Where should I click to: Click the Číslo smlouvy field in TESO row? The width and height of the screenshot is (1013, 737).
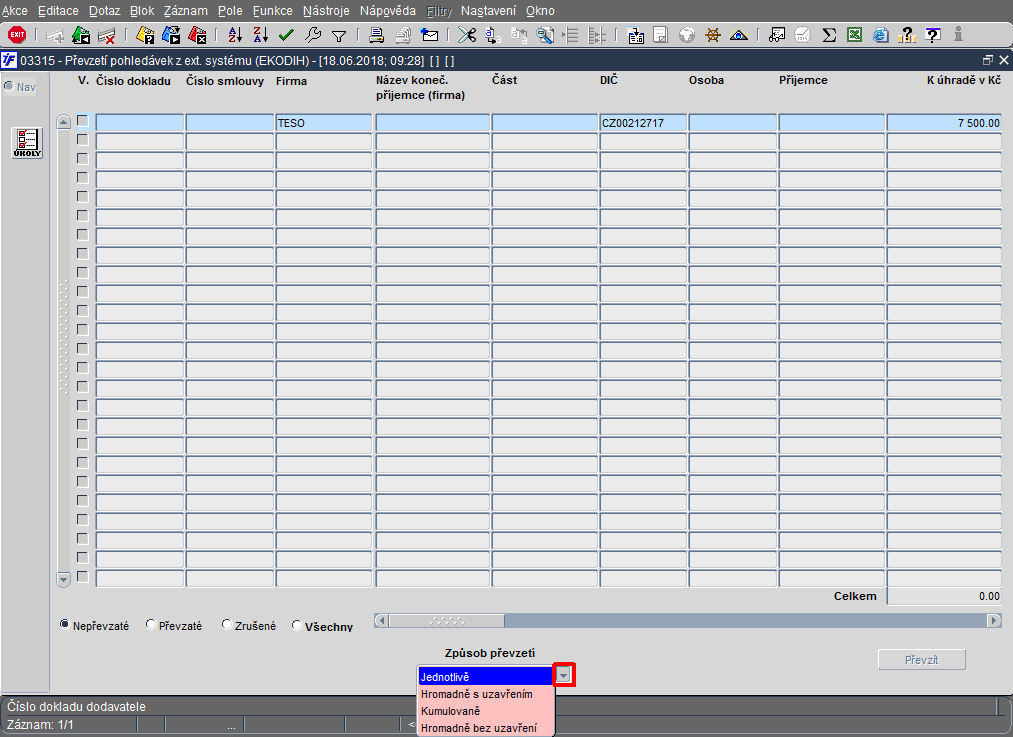click(229, 123)
